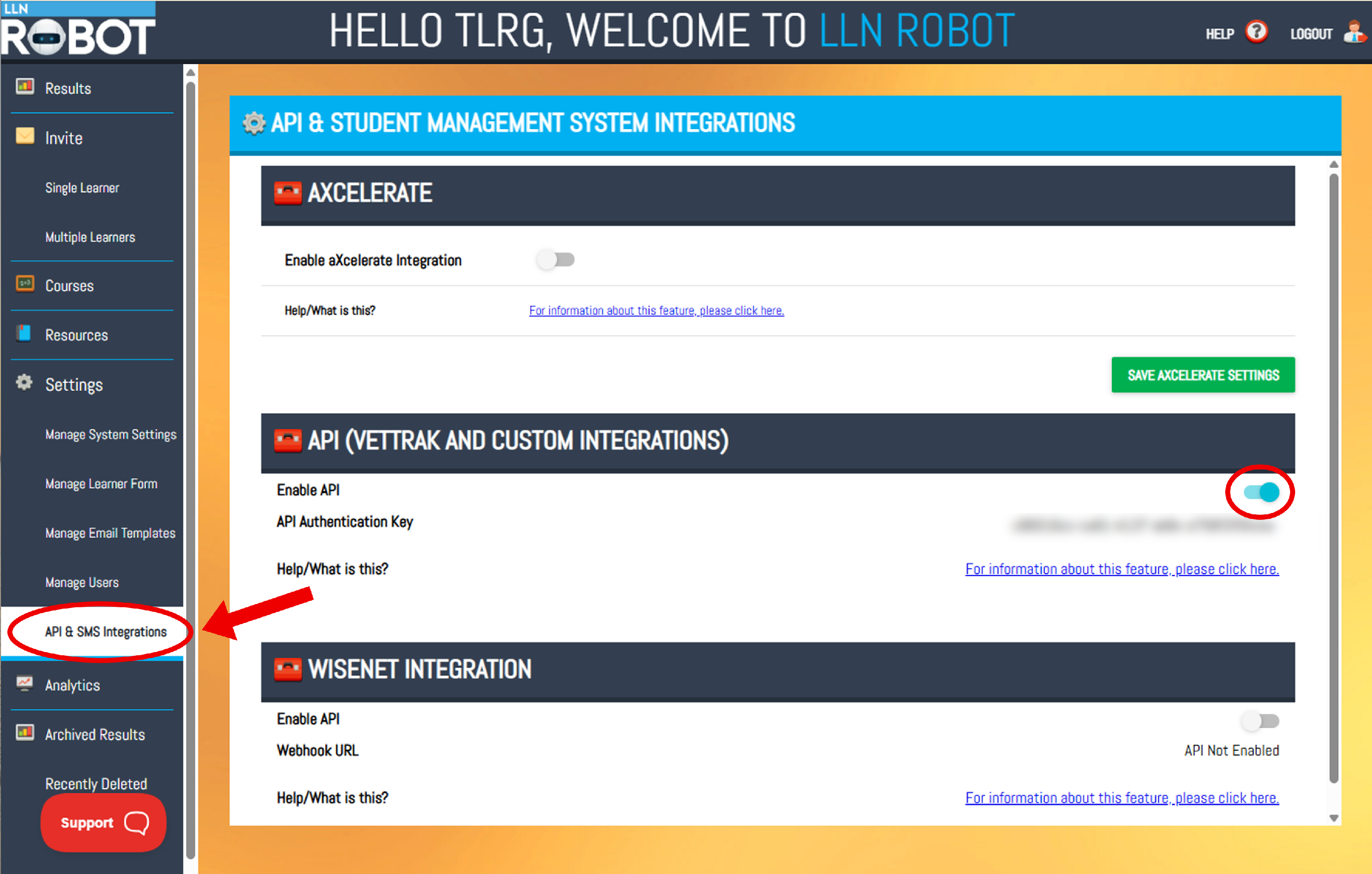Click the gear icon in integrations header
The image size is (1372, 874).
253,123
